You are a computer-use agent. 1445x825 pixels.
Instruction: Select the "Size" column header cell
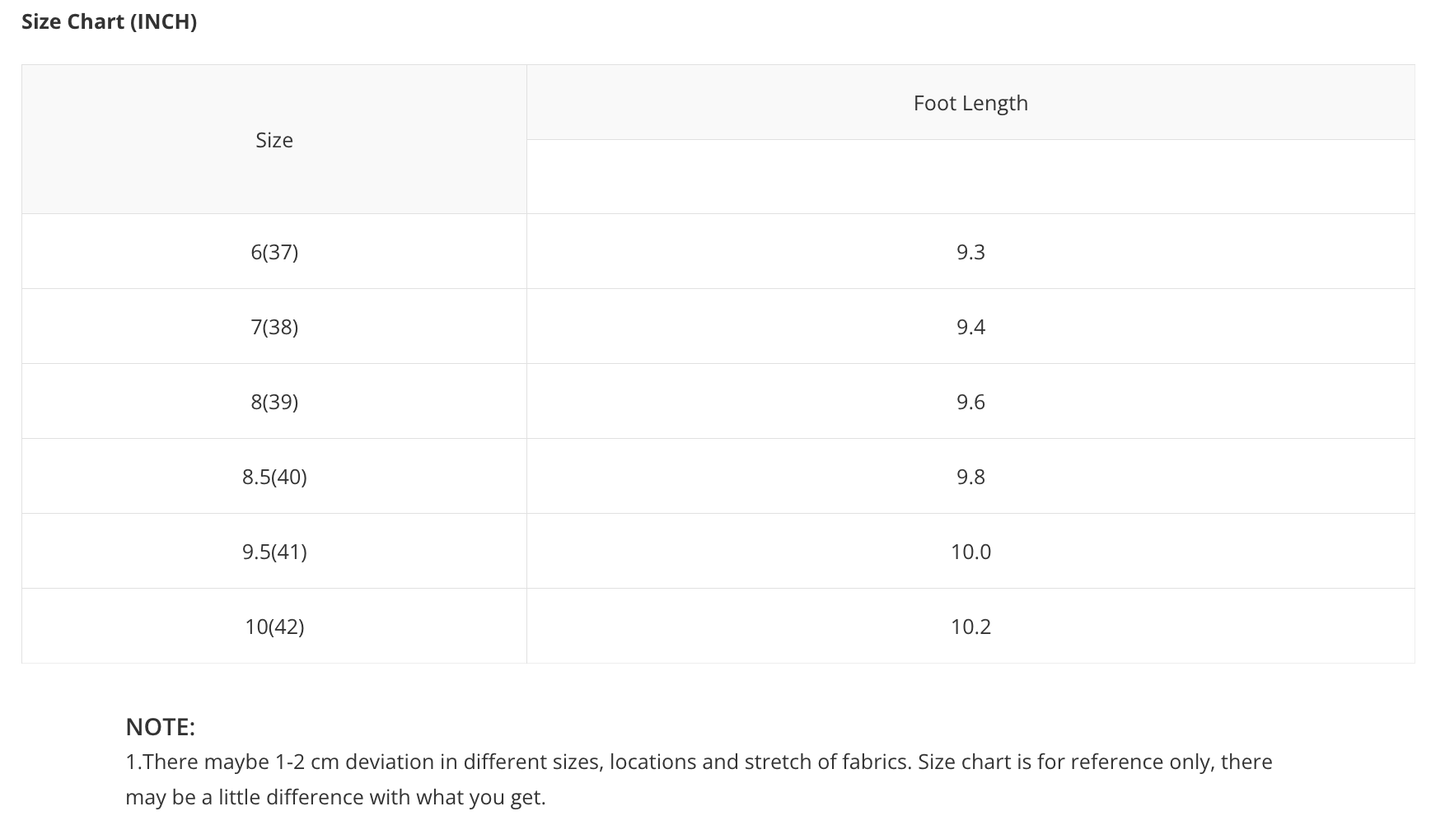[274, 140]
